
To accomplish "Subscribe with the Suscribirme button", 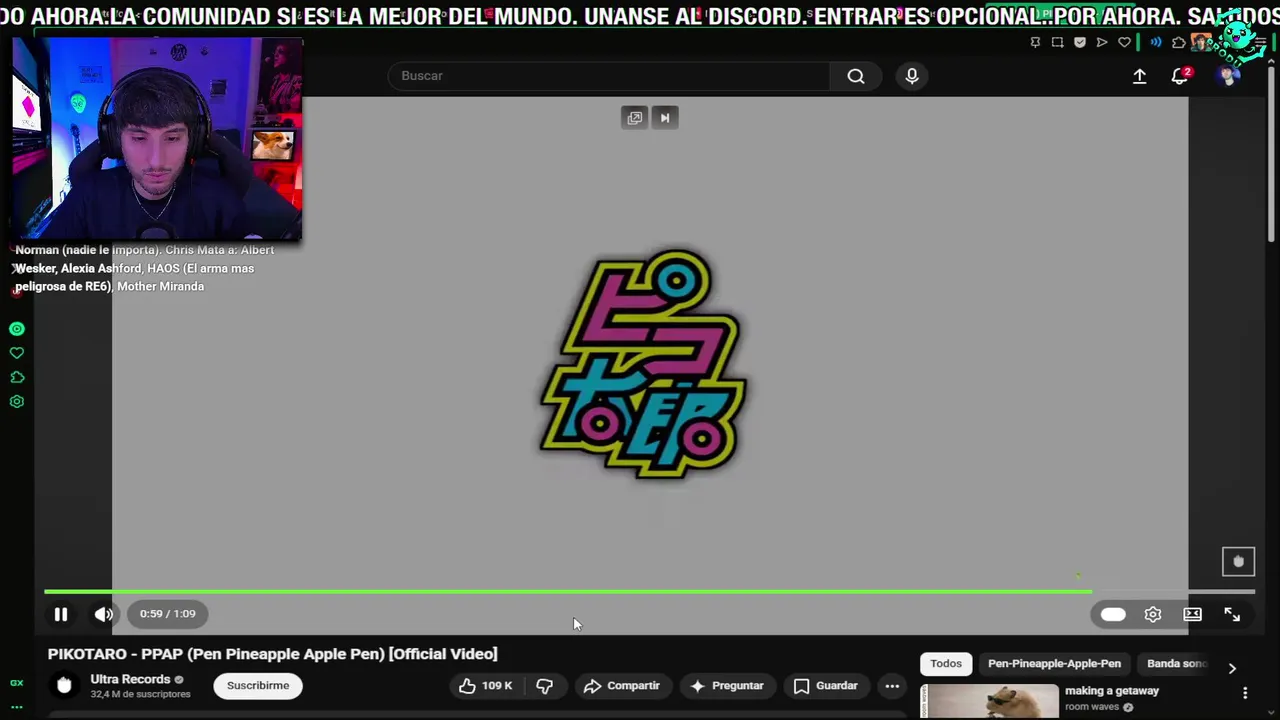I will tap(258, 686).
